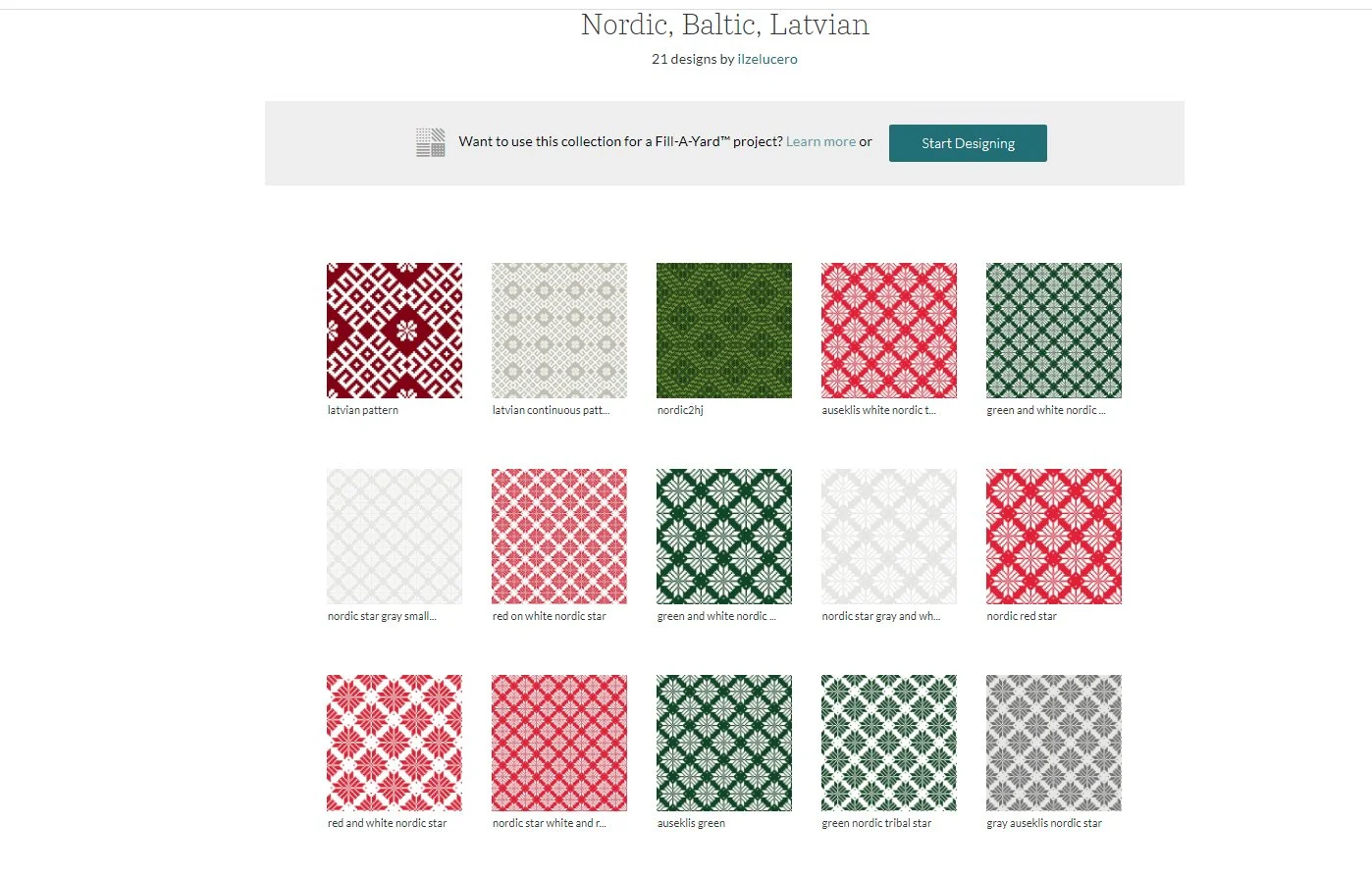Select green nordic tribal star thumbnail

click(x=889, y=743)
